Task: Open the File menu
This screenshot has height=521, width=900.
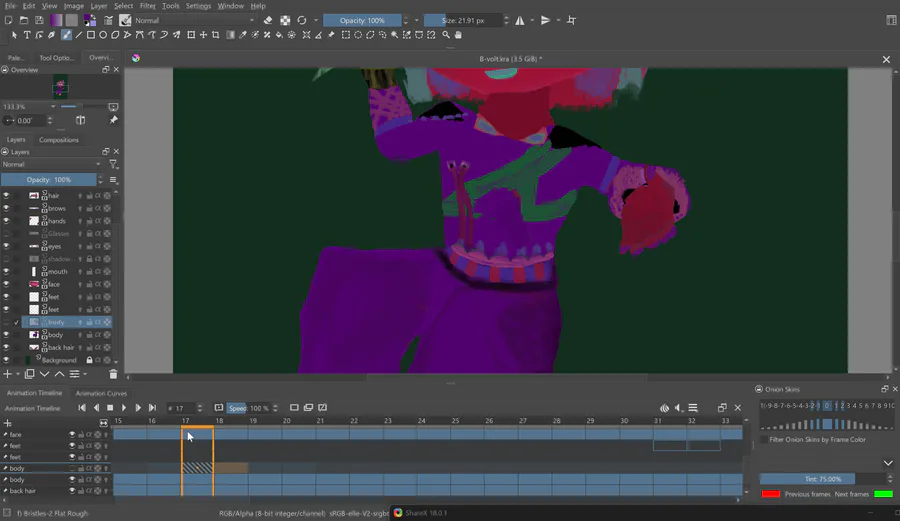Action: coord(10,6)
